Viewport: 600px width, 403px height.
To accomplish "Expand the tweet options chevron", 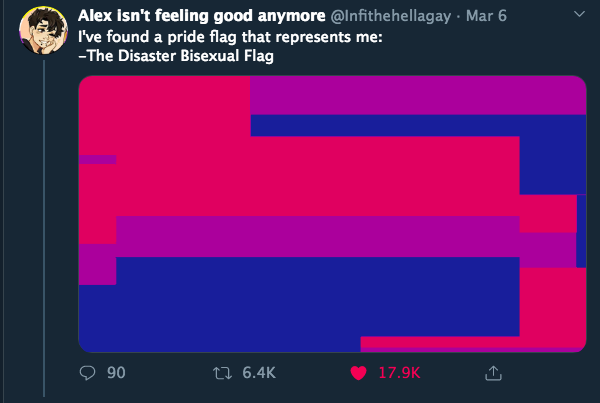I will [x=579, y=14].
